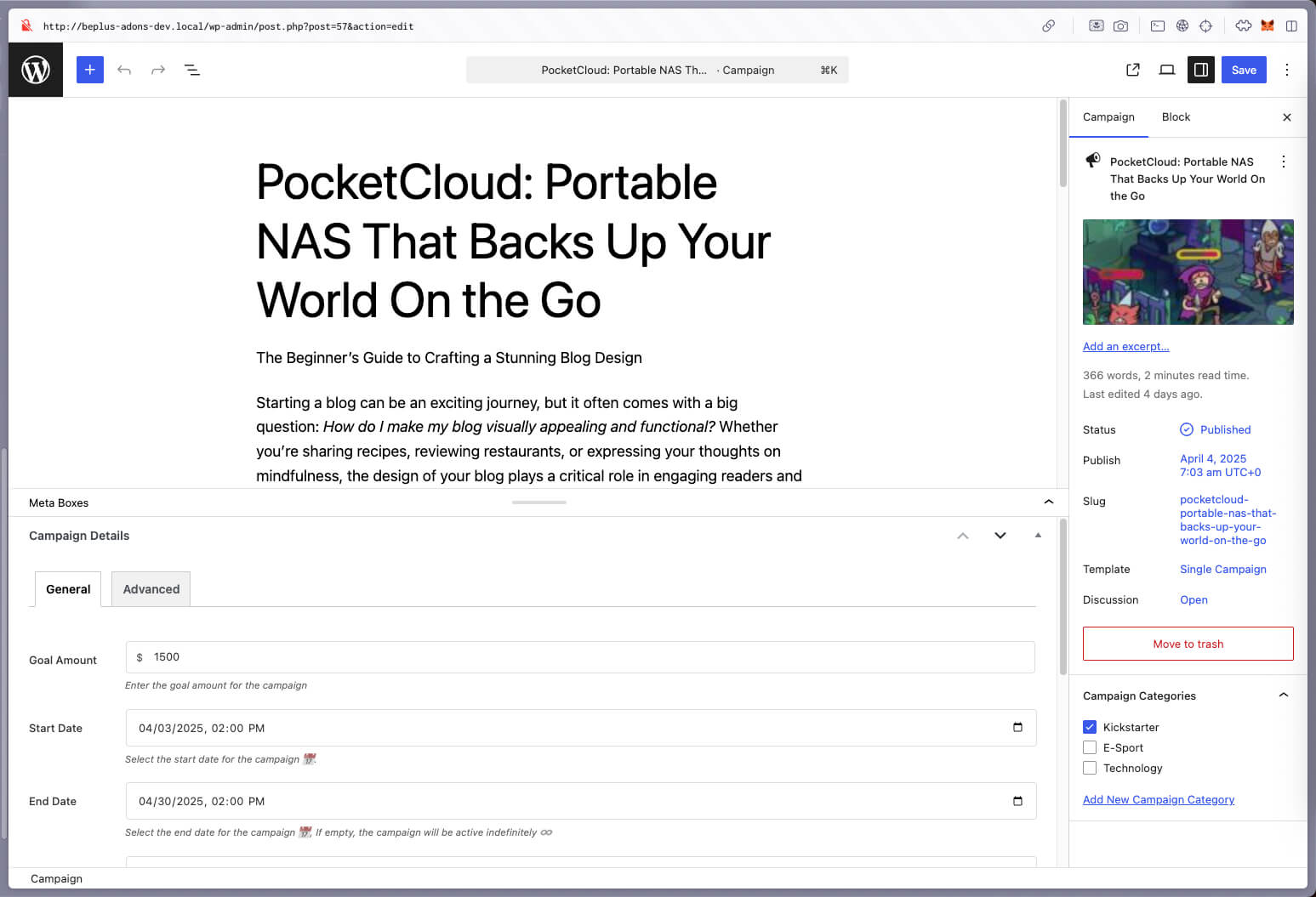Open the Document Overview list icon

coord(192,70)
